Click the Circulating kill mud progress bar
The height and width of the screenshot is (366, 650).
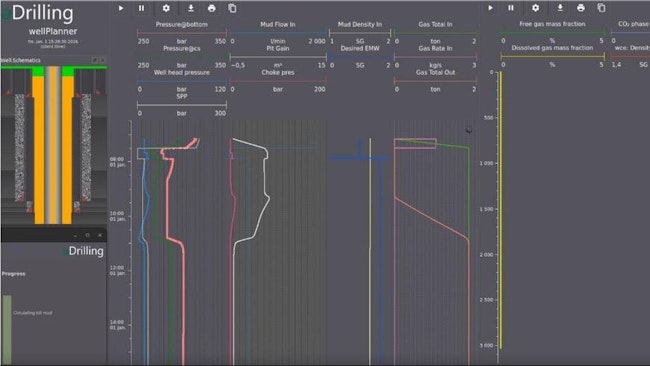point(7,330)
